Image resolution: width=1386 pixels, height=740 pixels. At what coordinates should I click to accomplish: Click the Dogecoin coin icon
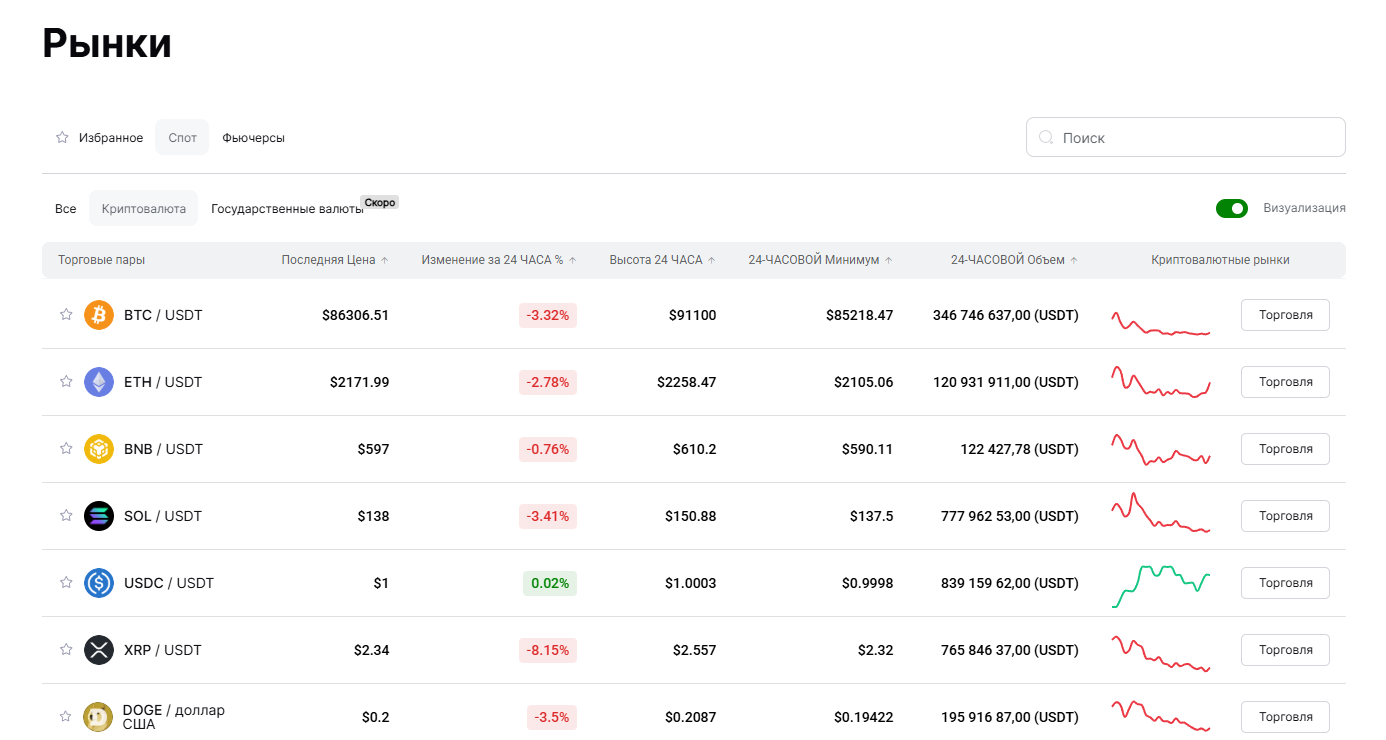click(99, 717)
